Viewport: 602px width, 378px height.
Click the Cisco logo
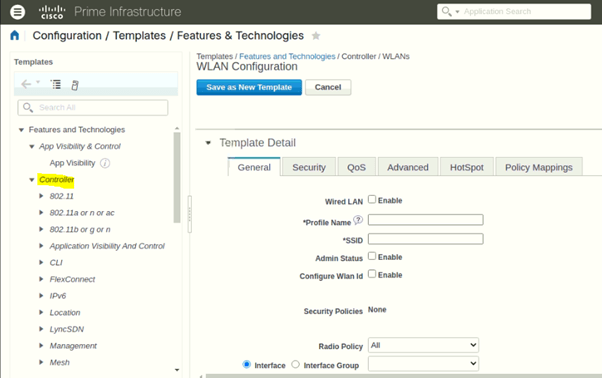click(x=52, y=12)
